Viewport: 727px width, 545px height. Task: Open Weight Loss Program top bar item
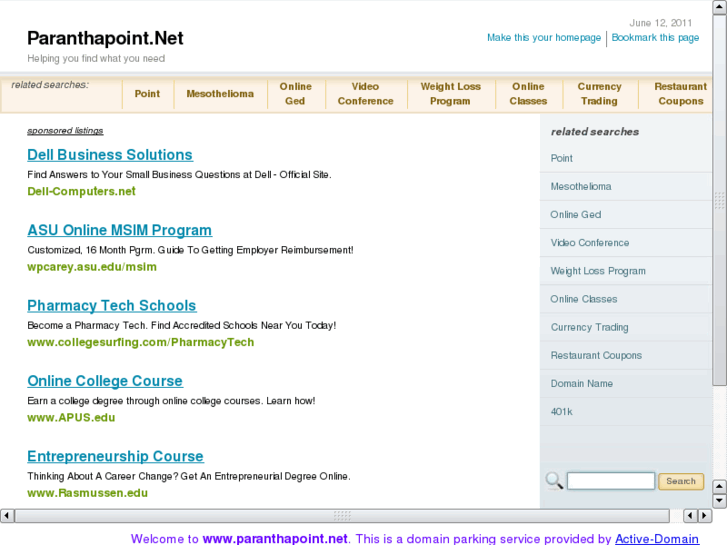click(x=450, y=94)
